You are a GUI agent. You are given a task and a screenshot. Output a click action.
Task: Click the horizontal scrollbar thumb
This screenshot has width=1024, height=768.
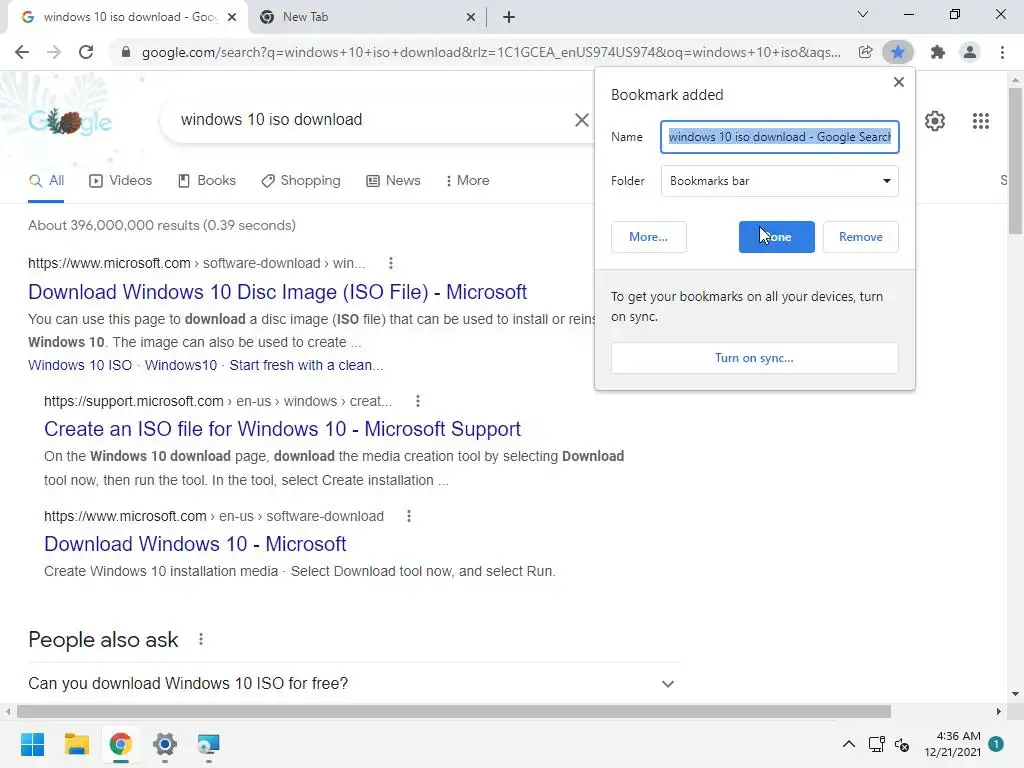pos(454,711)
